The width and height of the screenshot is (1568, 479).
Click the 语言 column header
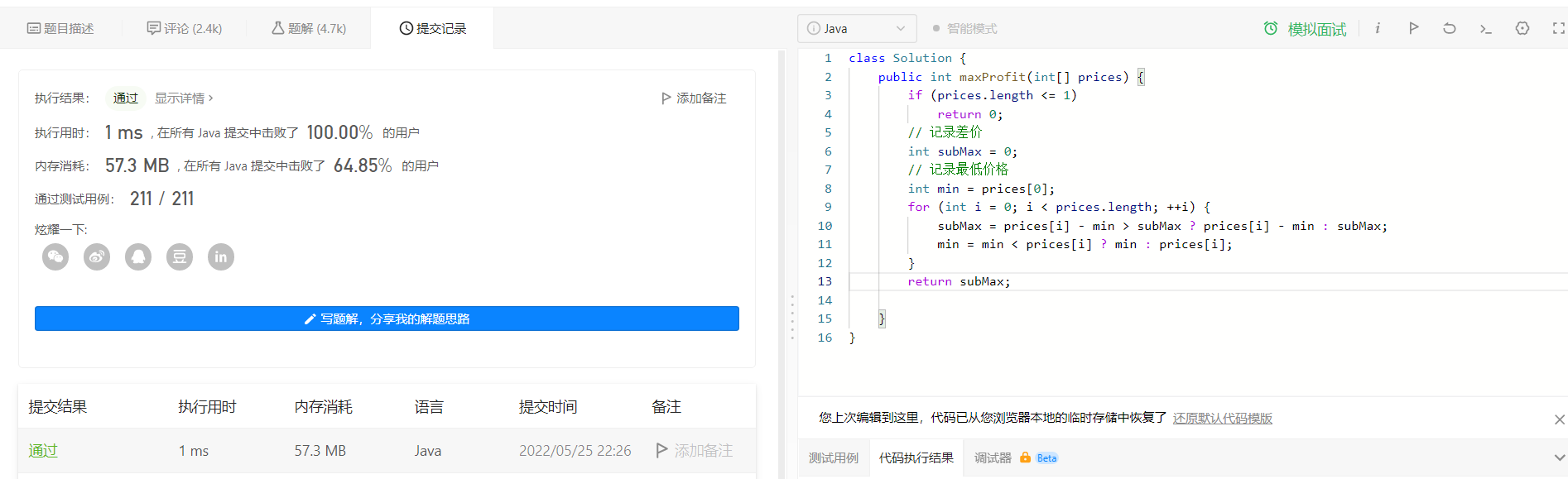tap(429, 406)
